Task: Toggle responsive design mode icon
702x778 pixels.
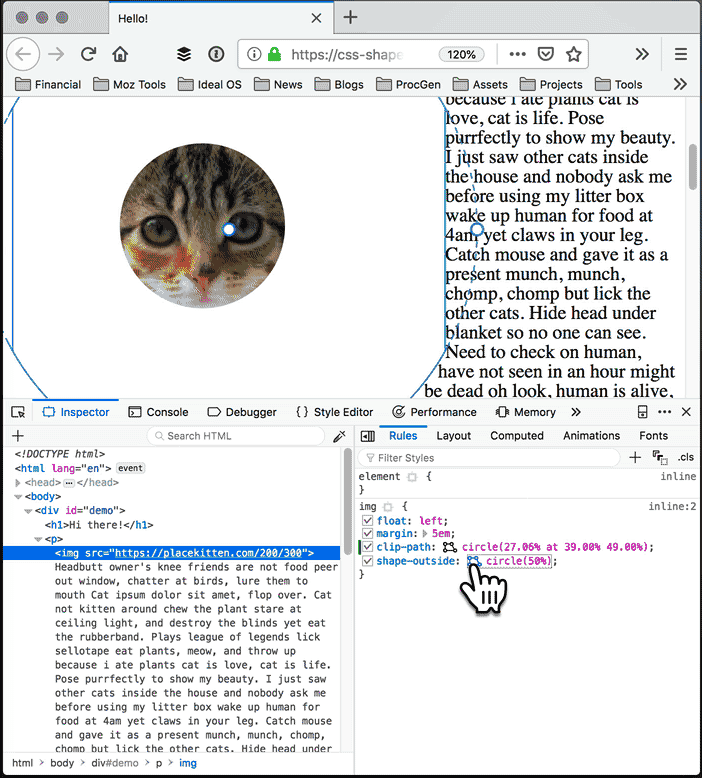Action: (642, 412)
